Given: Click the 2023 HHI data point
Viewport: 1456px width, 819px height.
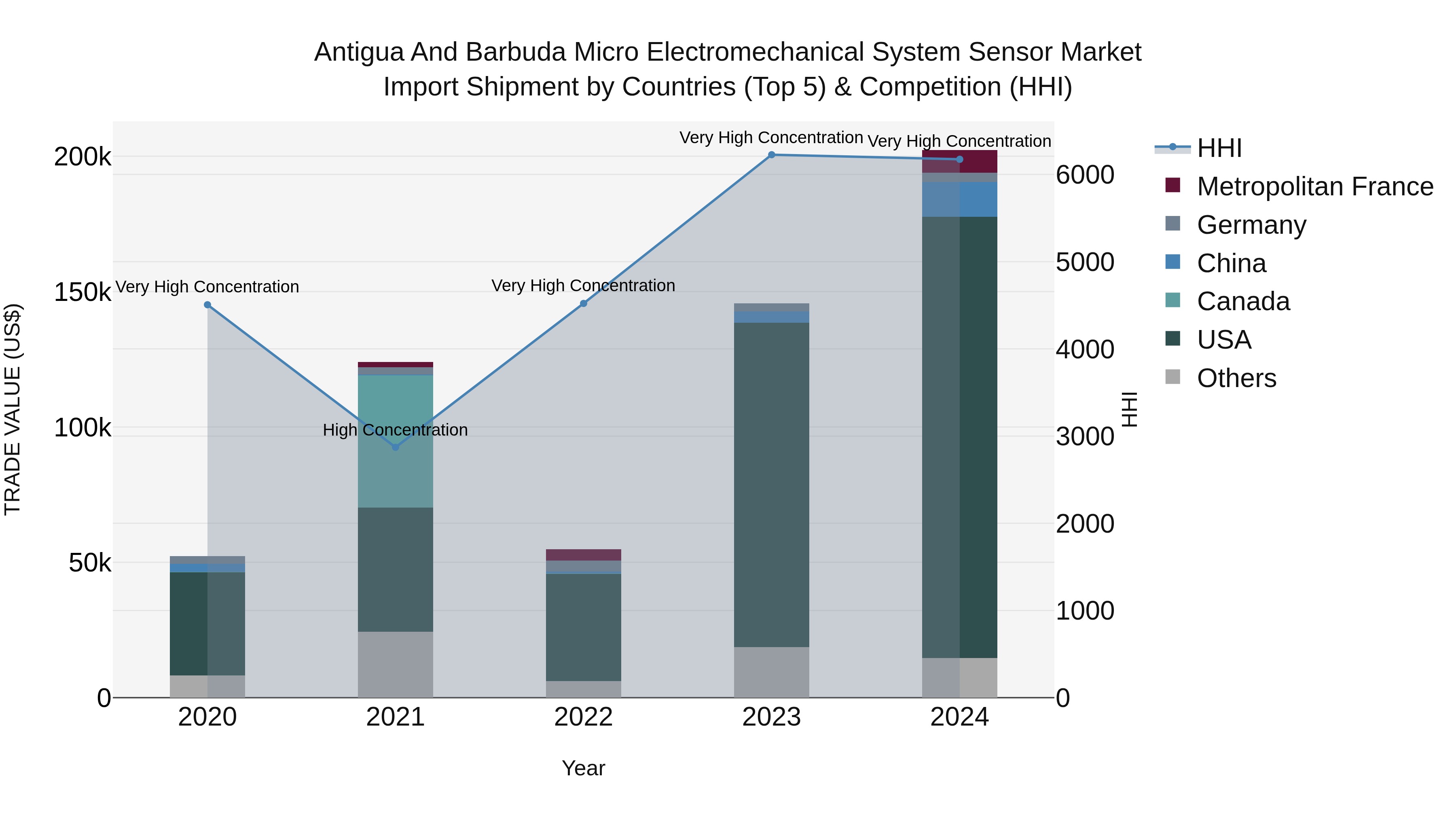Looking at the screenshot, I should [772, 155].
